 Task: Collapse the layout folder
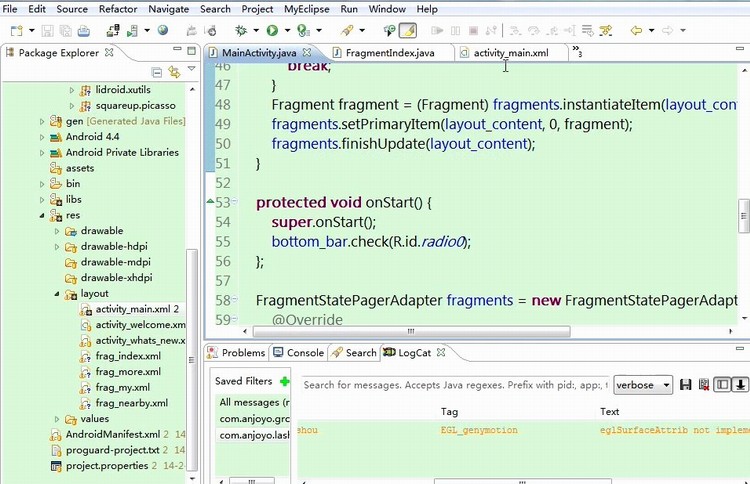(57, 294)
